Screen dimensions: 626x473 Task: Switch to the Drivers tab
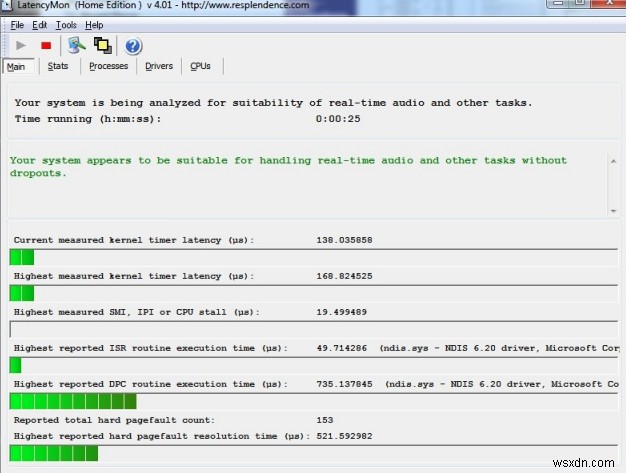[x=159, y=66]
